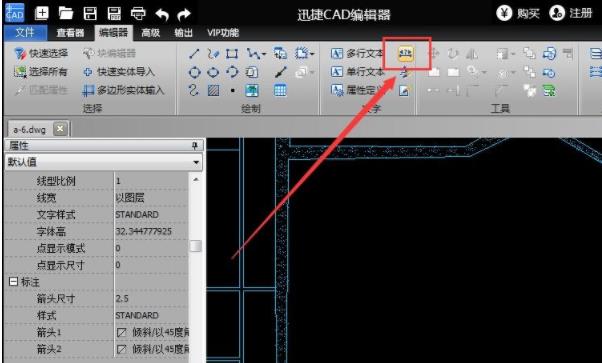Click the 单行文本 single-line text tool
Screen dimensions: 602x363
click(357, 72)
